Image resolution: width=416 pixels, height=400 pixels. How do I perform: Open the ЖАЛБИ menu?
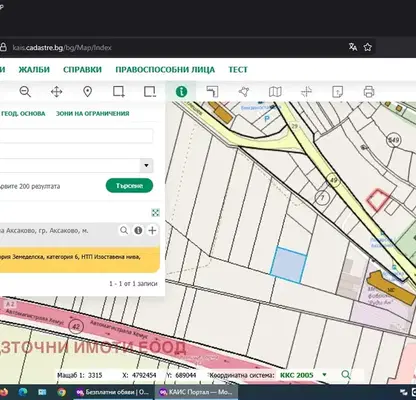tap(34, 70)
